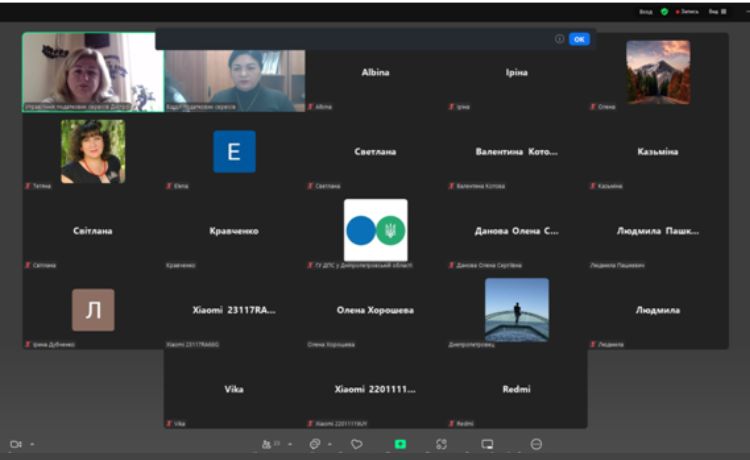
Task: Click the heart reactions icon
Action: [x=356, y=444]
